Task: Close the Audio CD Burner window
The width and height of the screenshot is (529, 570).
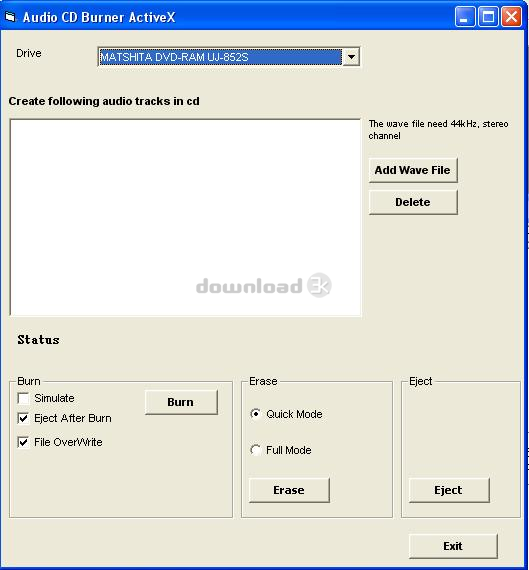Action: (511, 17)
